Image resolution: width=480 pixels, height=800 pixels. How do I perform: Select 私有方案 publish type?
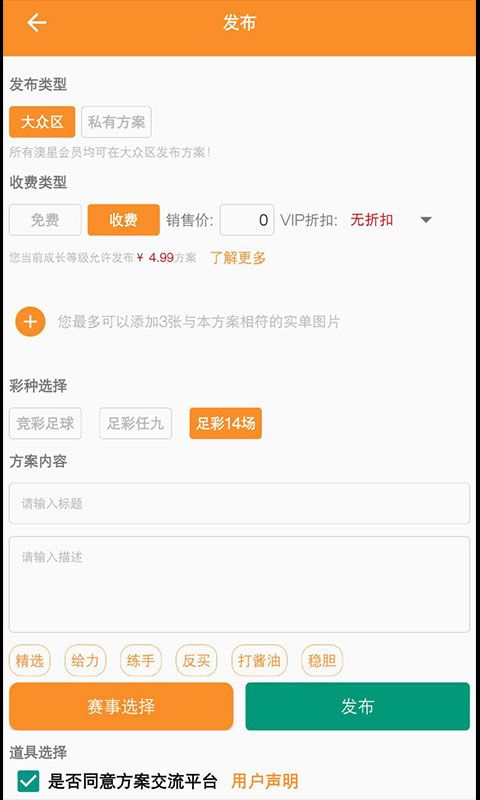(x=116, y=122)
